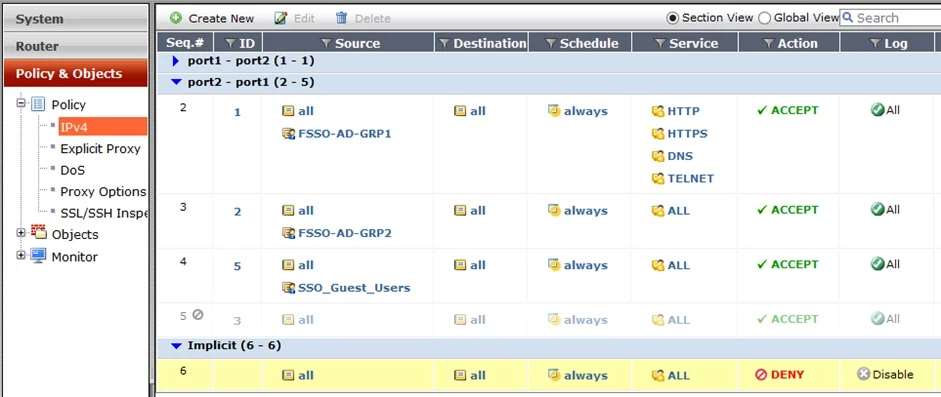
Task: Click the Create New button label
Action: click(221, 19)
